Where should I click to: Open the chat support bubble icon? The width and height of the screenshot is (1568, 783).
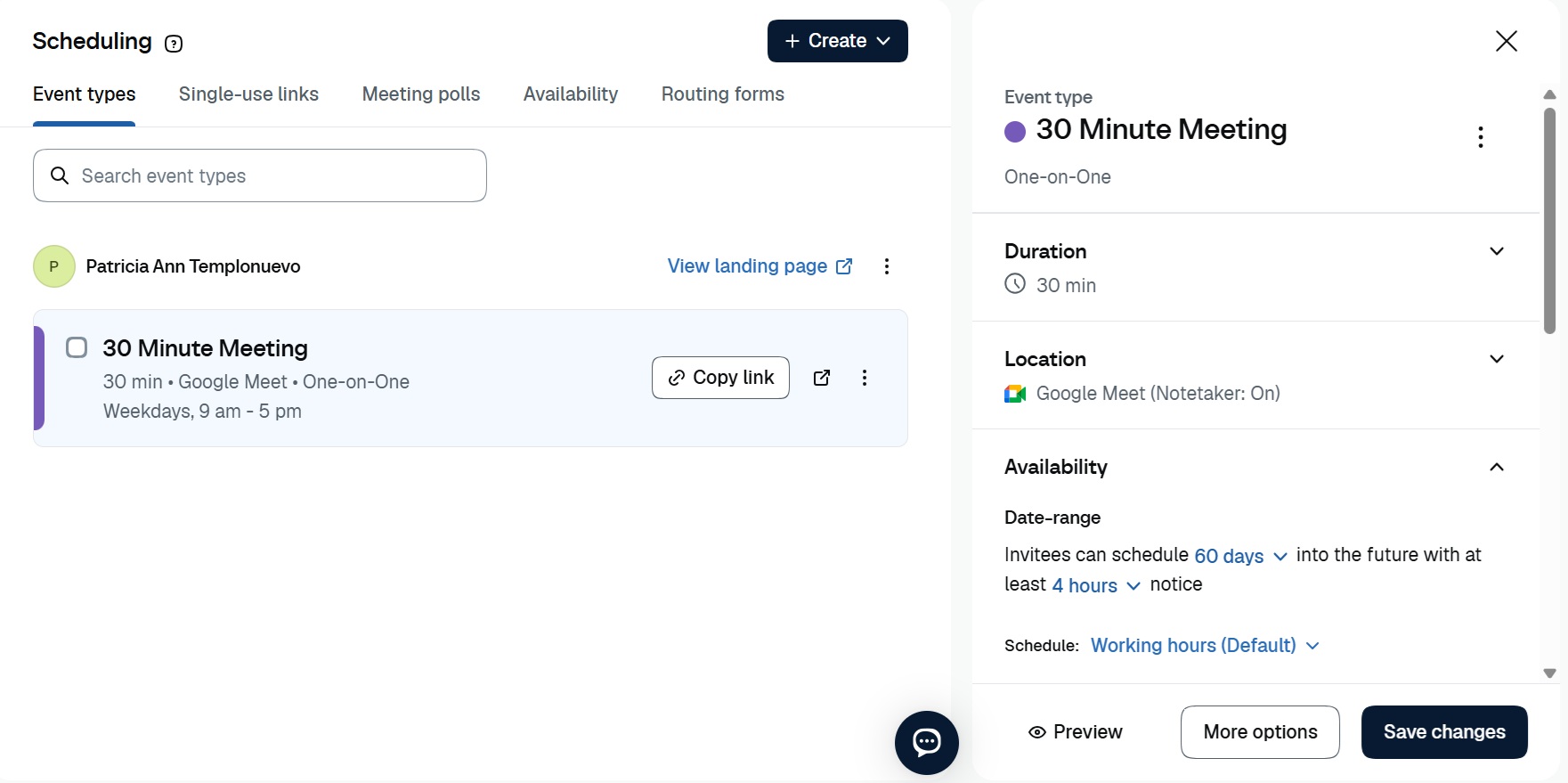926,742
